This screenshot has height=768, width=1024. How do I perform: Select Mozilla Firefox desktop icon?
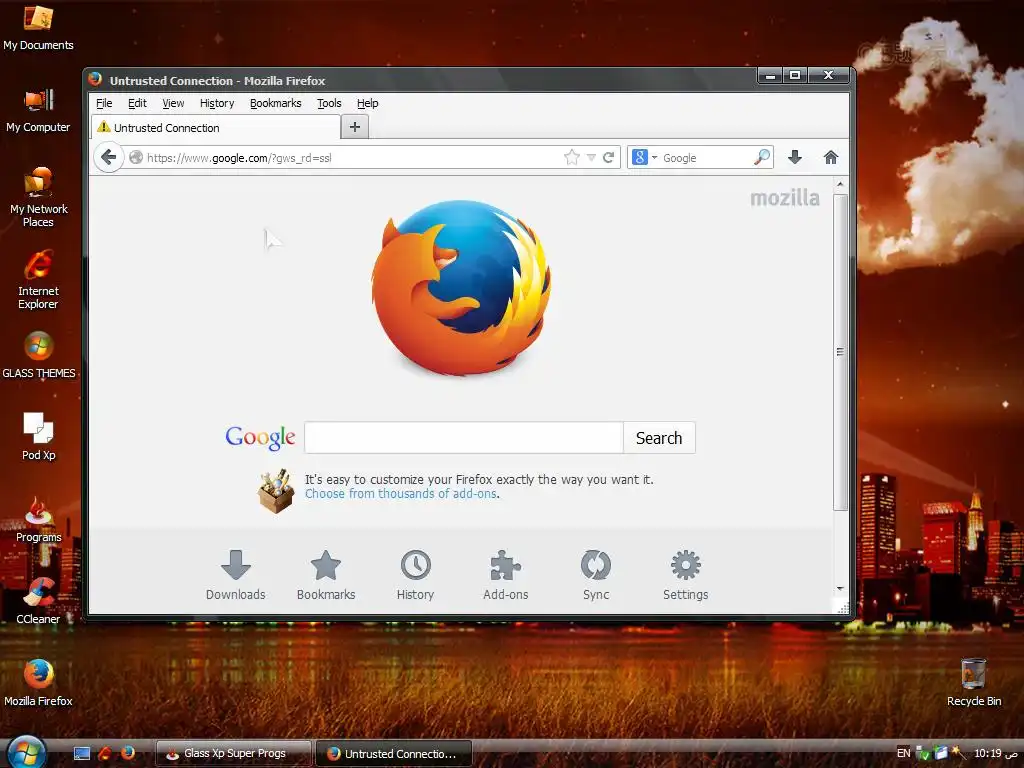pos(39,683)
